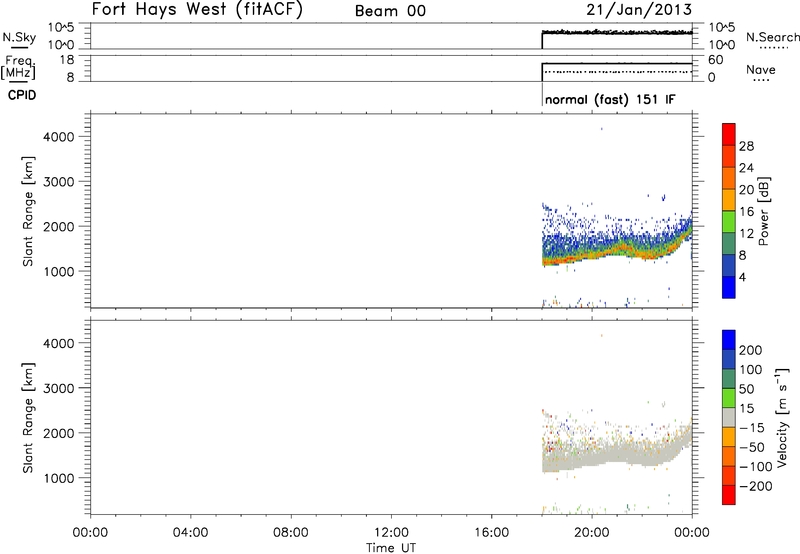Image resolution: width=800 pixels, height=554 pixels.
Task: Click the '28' tick on Power colorbar
Action: click(x=746, y=146)
